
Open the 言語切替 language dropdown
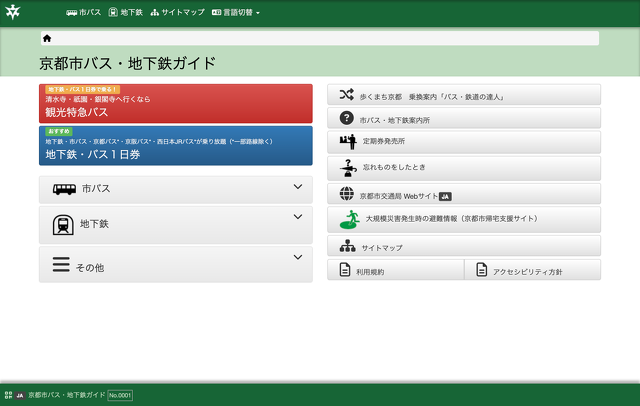236,13
